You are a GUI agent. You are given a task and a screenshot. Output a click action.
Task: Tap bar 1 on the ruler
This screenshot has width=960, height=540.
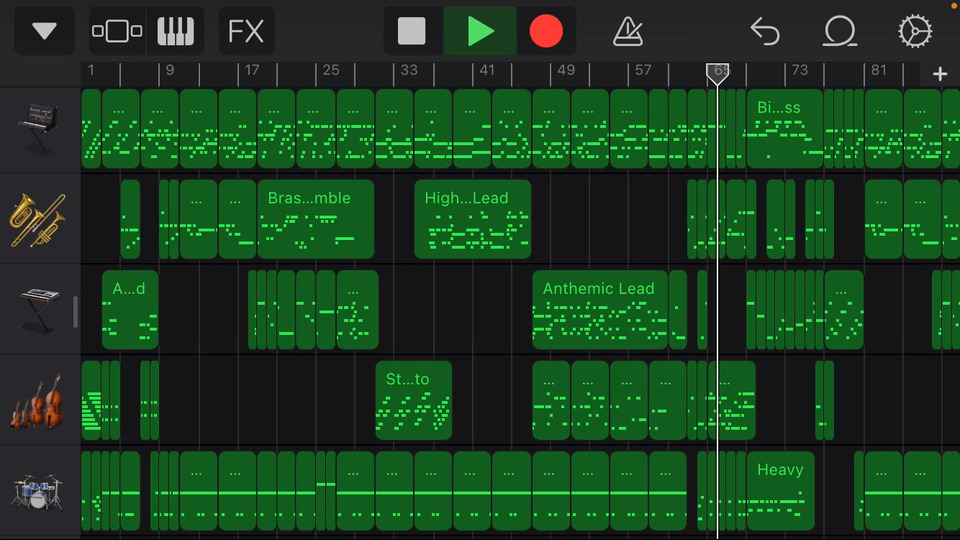[x=91, y=70]
